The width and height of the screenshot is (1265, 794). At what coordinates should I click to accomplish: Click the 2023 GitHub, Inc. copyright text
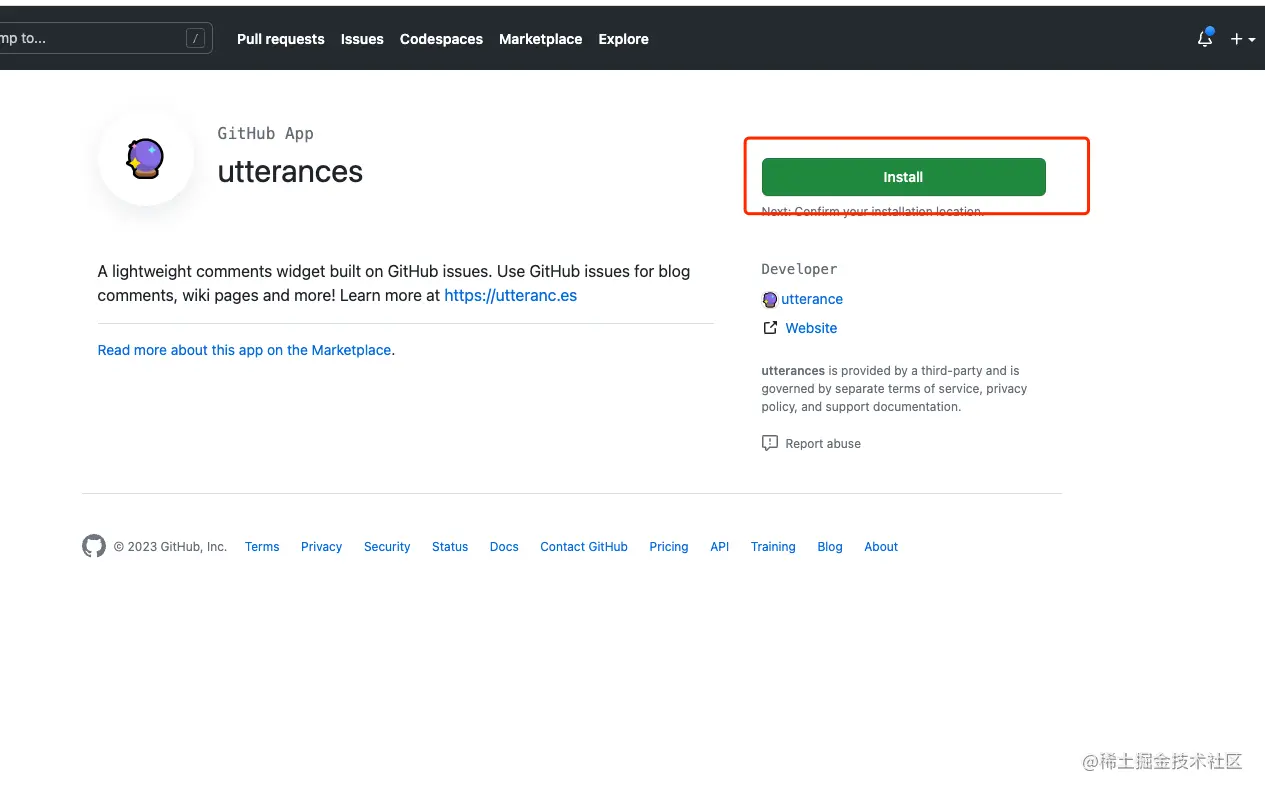pyautogui.click(x=170, y=547)
